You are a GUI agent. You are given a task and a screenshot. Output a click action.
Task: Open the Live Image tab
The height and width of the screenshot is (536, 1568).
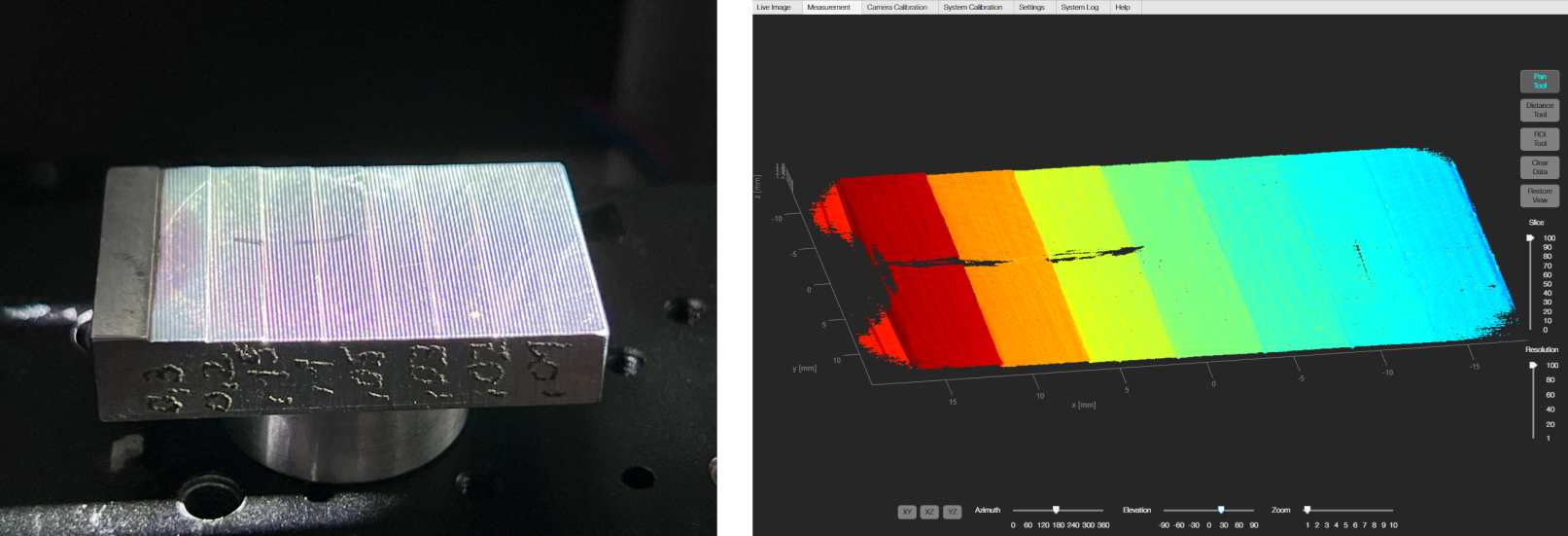[774, 7]
